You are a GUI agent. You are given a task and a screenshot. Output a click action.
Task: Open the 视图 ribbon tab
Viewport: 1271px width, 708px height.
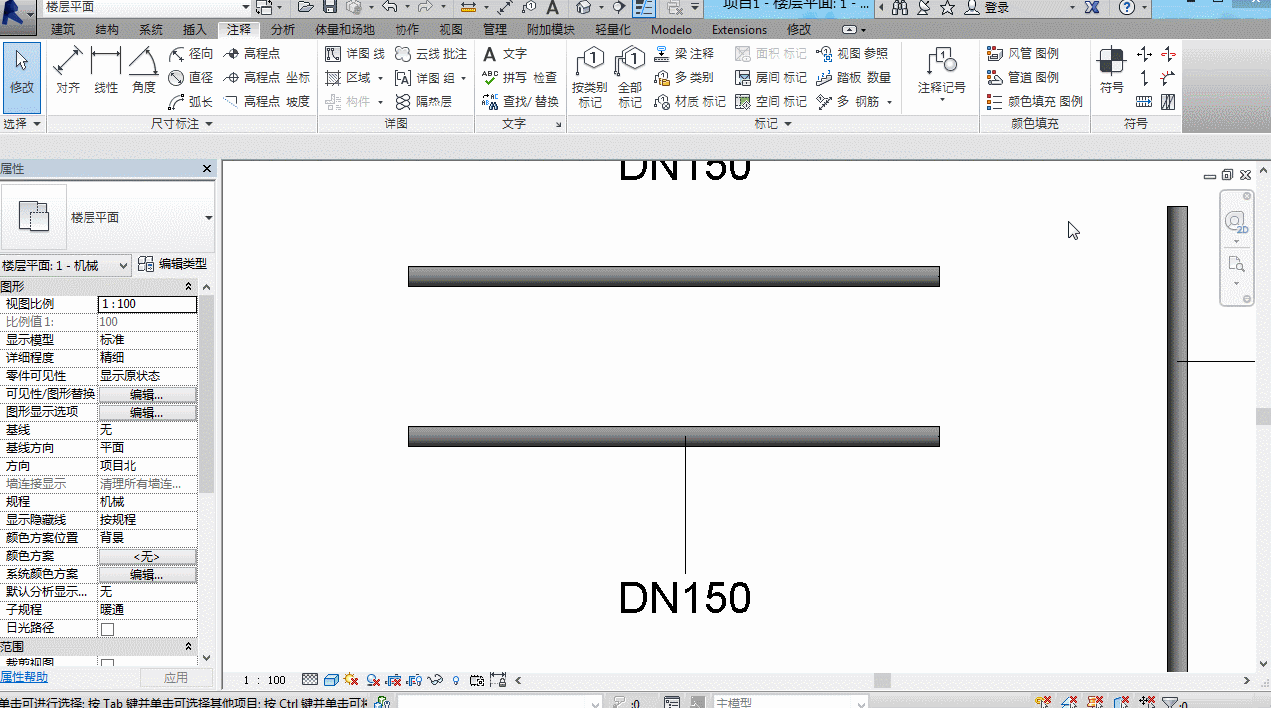[x=451, y=30]
